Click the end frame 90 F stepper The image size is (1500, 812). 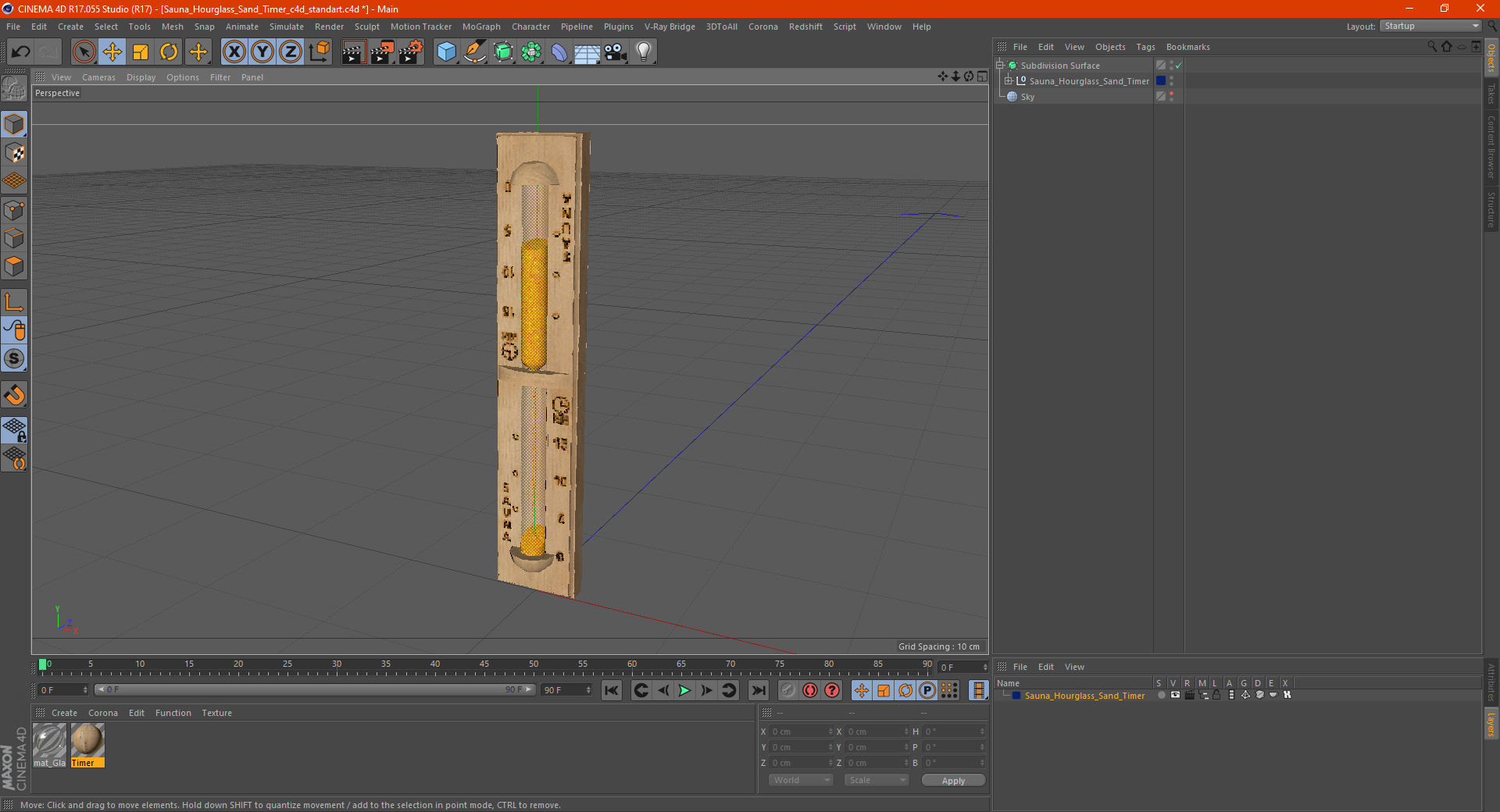coord(587,690)
